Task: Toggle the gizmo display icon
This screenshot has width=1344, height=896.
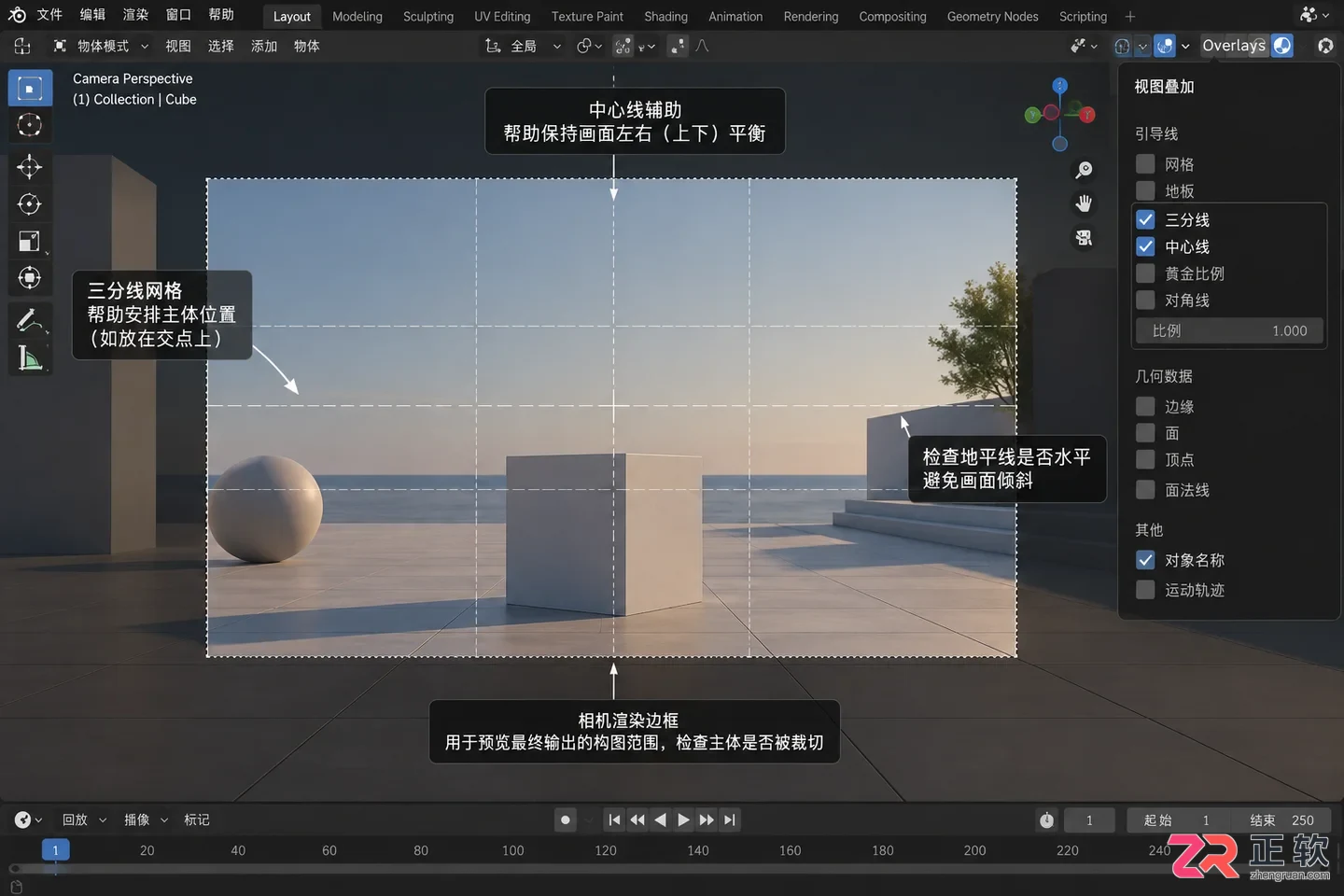Action: (1122, 46)
